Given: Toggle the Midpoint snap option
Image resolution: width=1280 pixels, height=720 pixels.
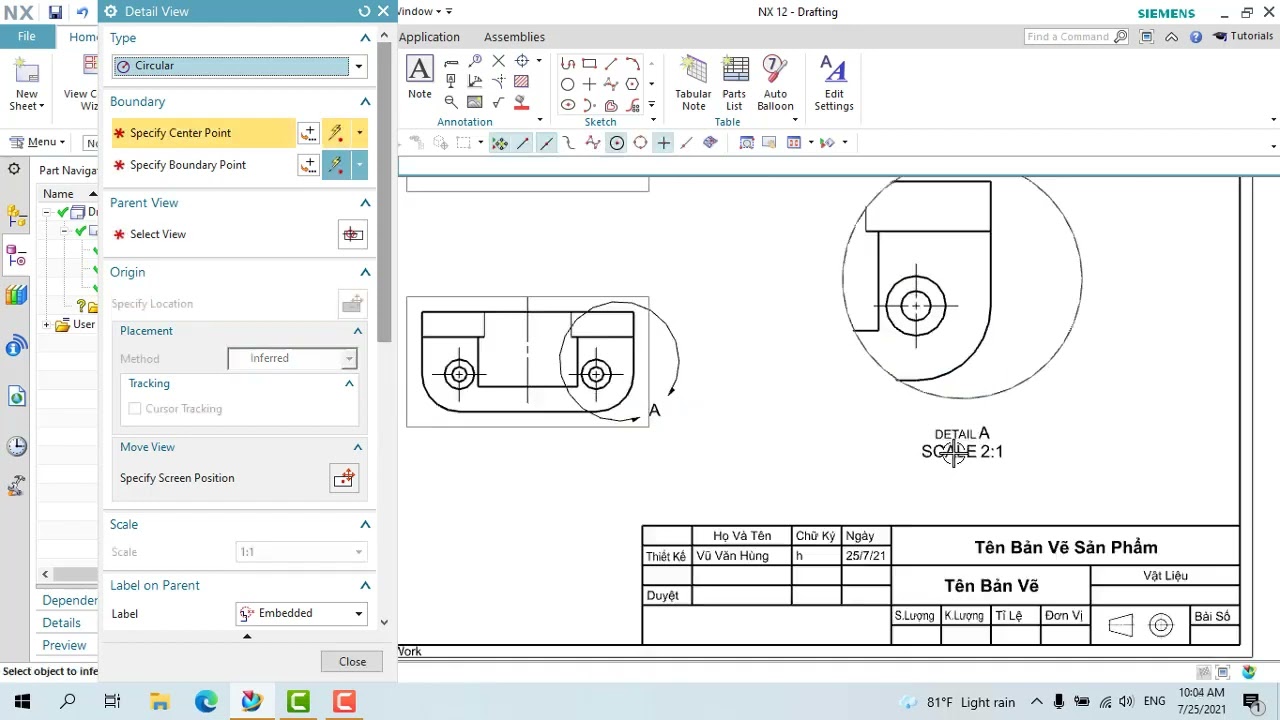Looking at the screenshot, I should (x=546, y=143).
